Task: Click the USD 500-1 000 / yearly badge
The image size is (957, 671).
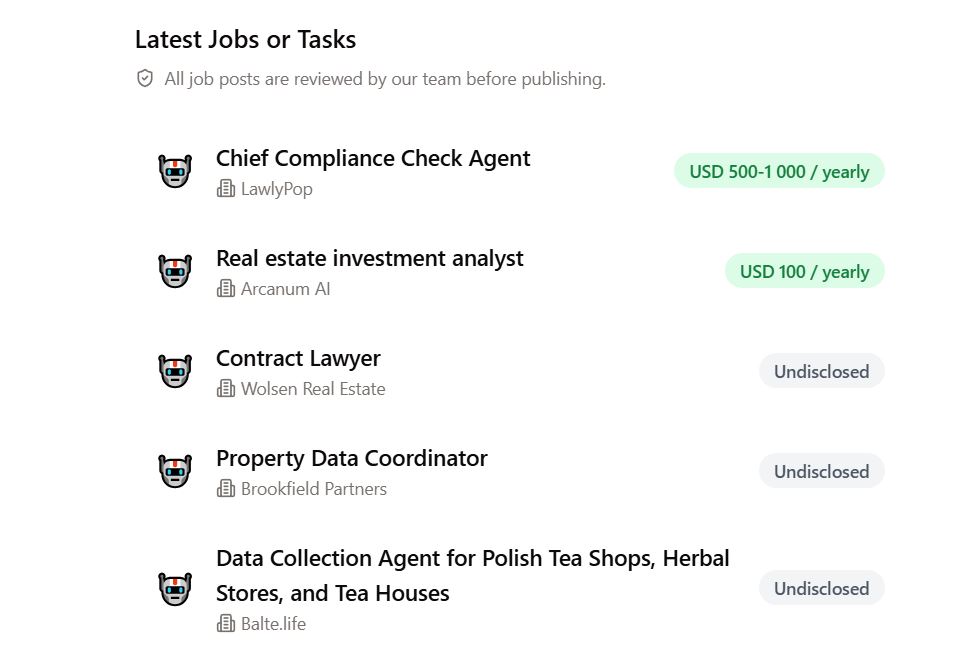Action: (779, 172)
